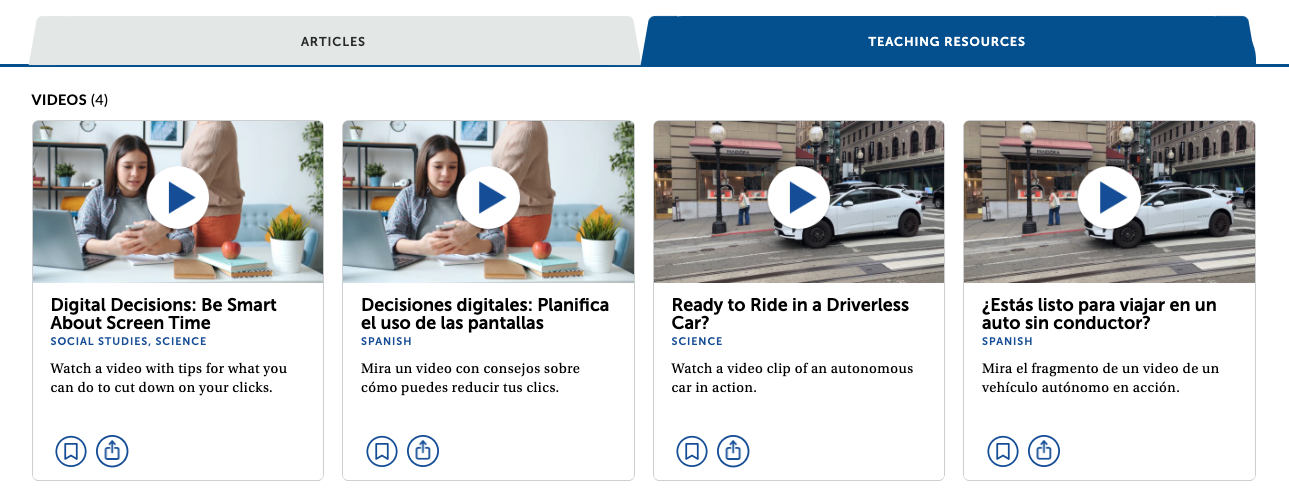
Task: Open the 'Decisiones digitales: Planifica el uso' title link
Action: pyautogui.click(x=484, y=314)
